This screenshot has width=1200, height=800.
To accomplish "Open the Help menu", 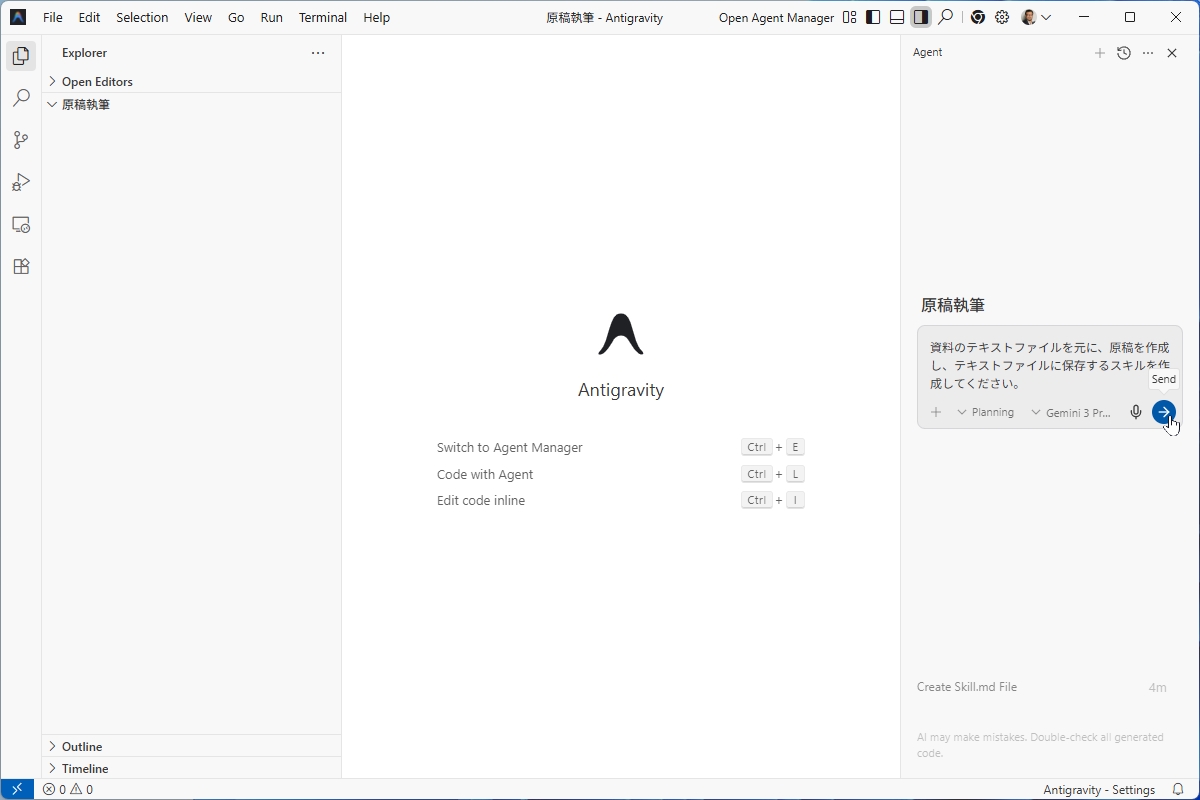I will (x=377, y=17).
